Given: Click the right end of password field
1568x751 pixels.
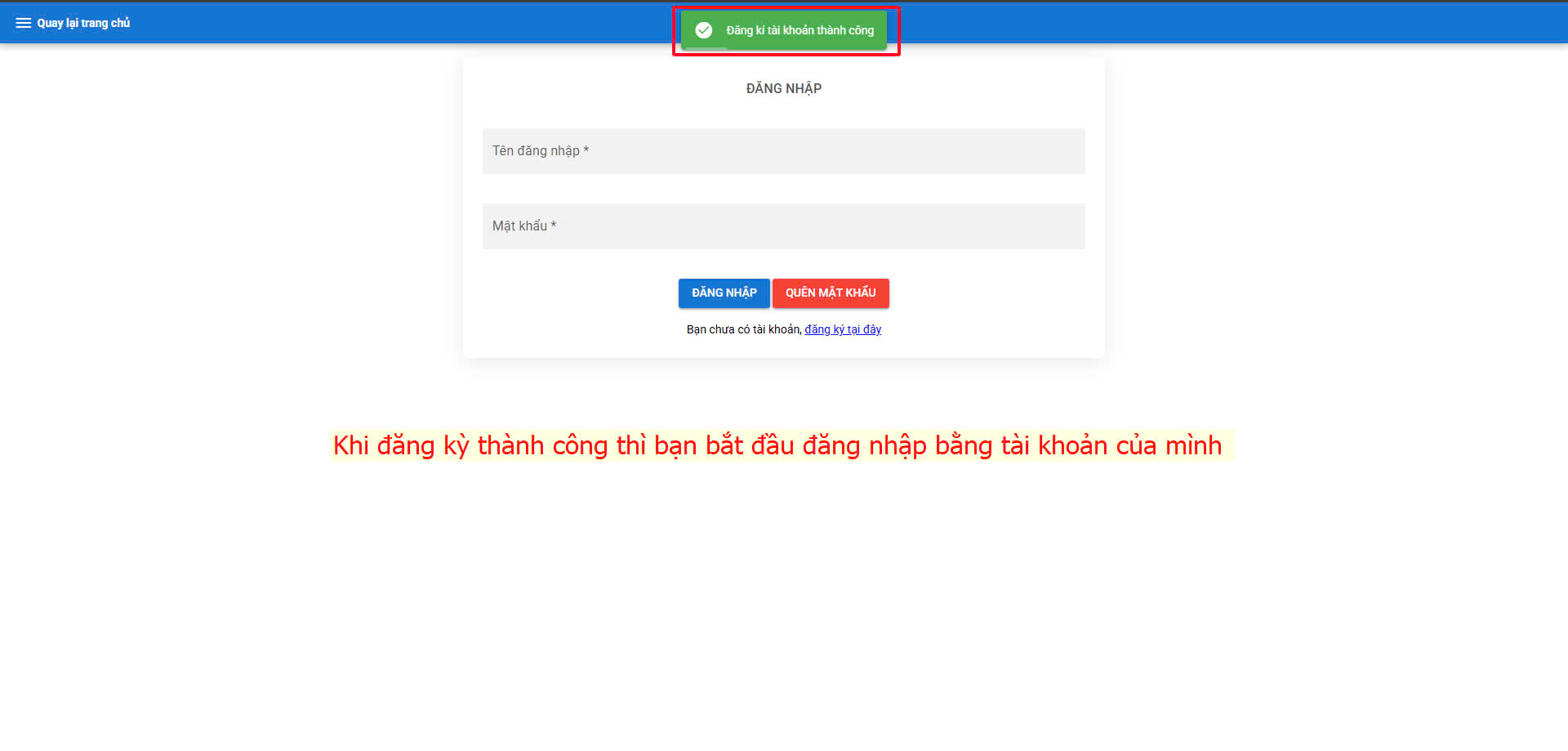Looking at the screenshot, I should point(1062,226).
